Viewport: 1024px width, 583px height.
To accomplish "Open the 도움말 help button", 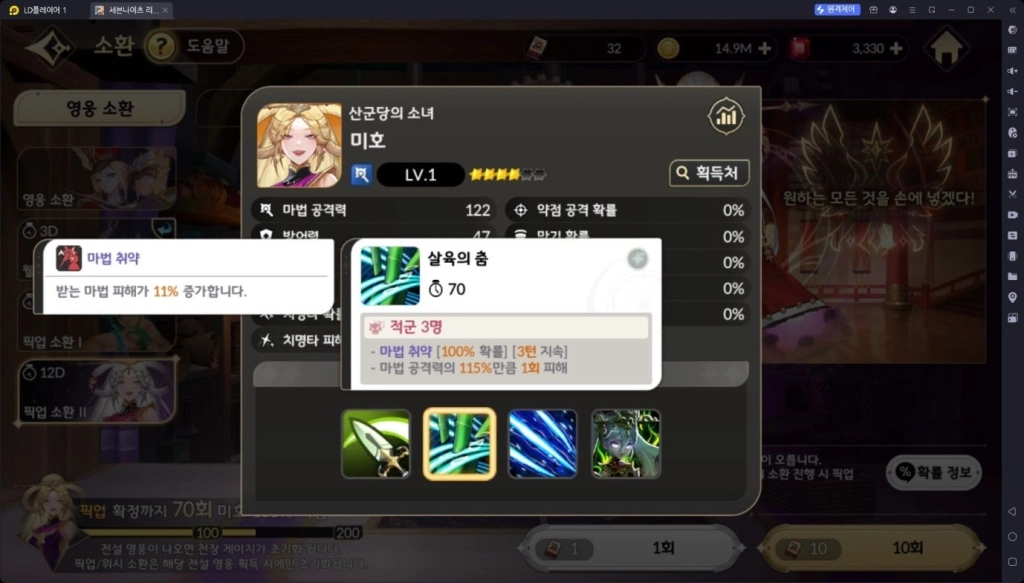I will [x=194, y=46].
